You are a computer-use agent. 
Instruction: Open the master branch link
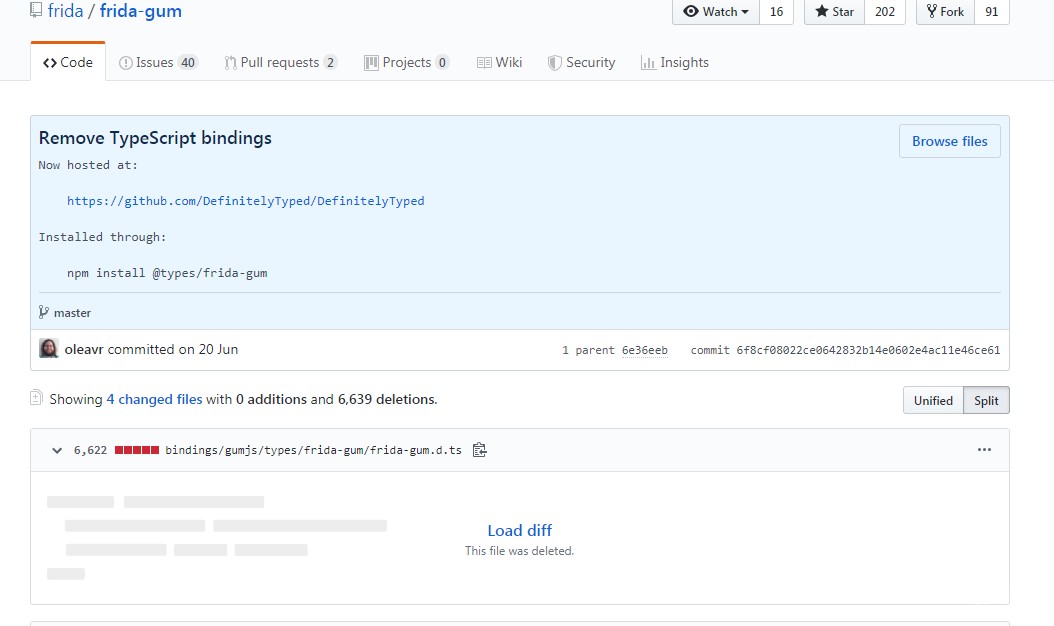pyautogui.click(x=72, y=313)
